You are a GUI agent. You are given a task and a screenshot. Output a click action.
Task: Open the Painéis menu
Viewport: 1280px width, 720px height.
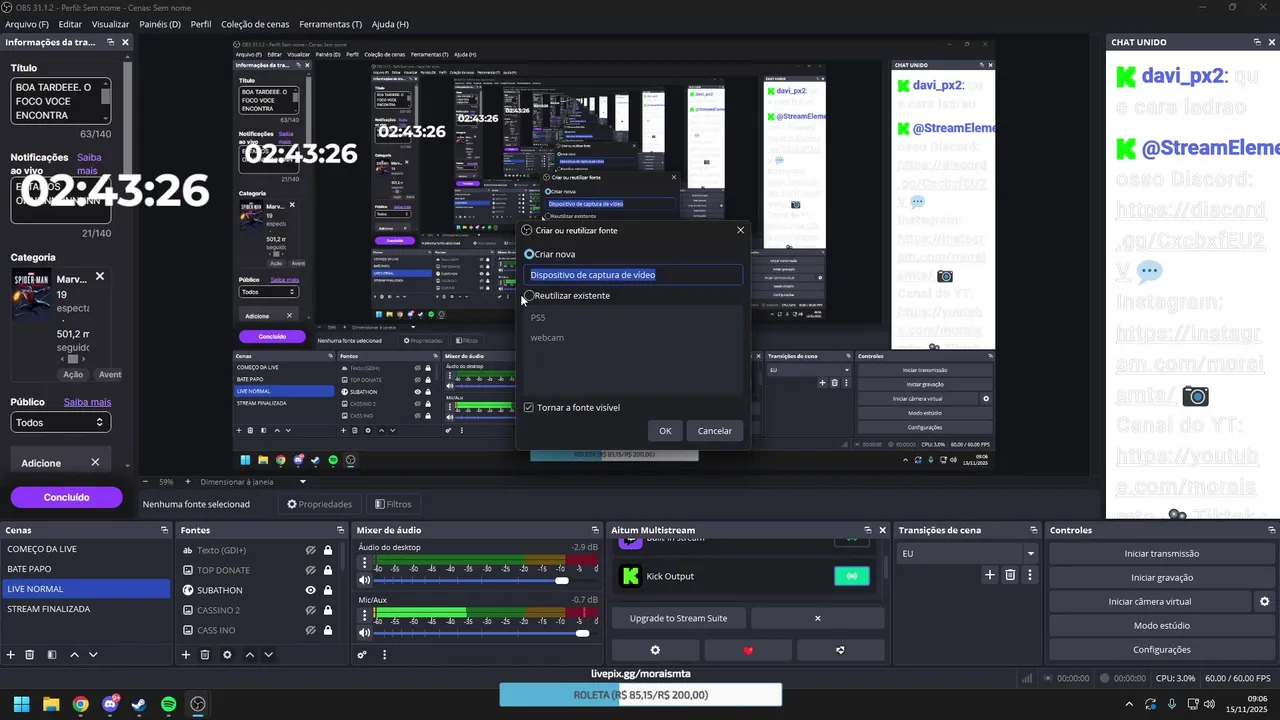click(160, 24)
